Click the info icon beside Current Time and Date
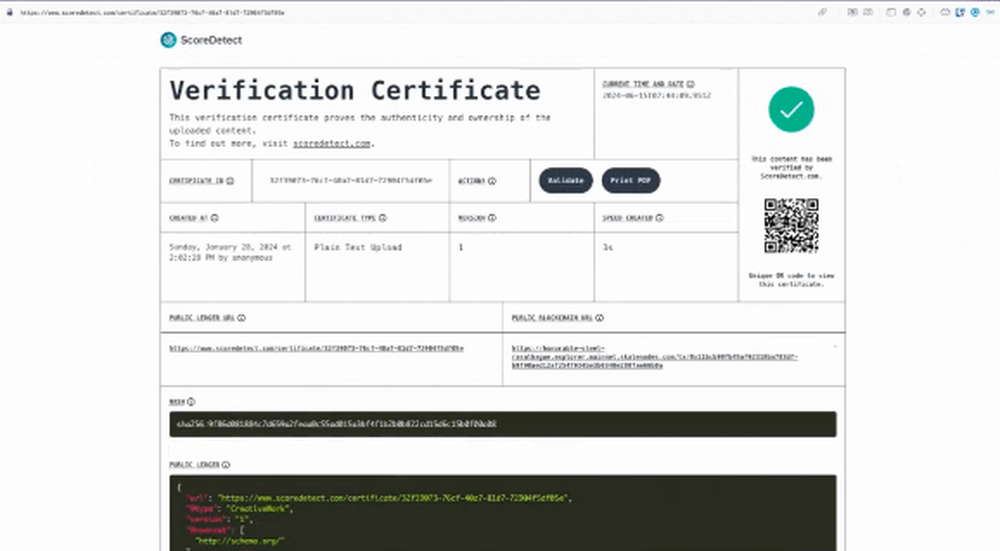The width and height of the screenshot is (1000, 551). pyautogui.click(x=690, y=84)
